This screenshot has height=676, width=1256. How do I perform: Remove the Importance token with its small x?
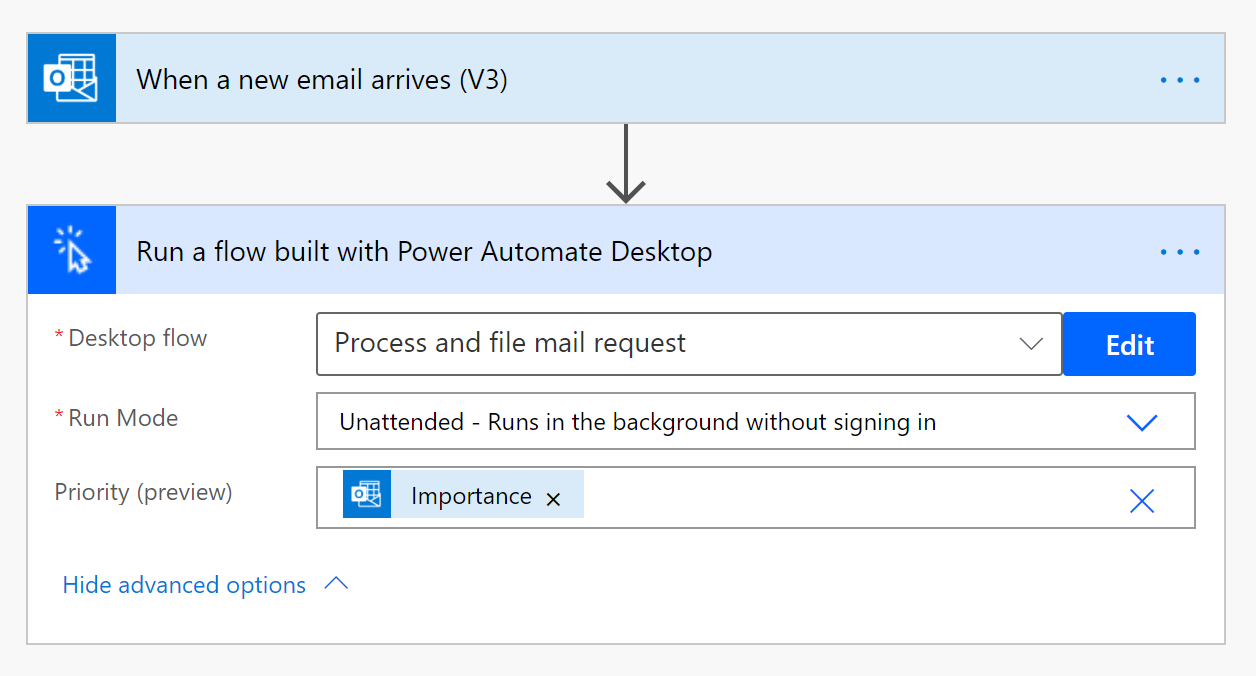pyautogui.click(x=553, y=499)
